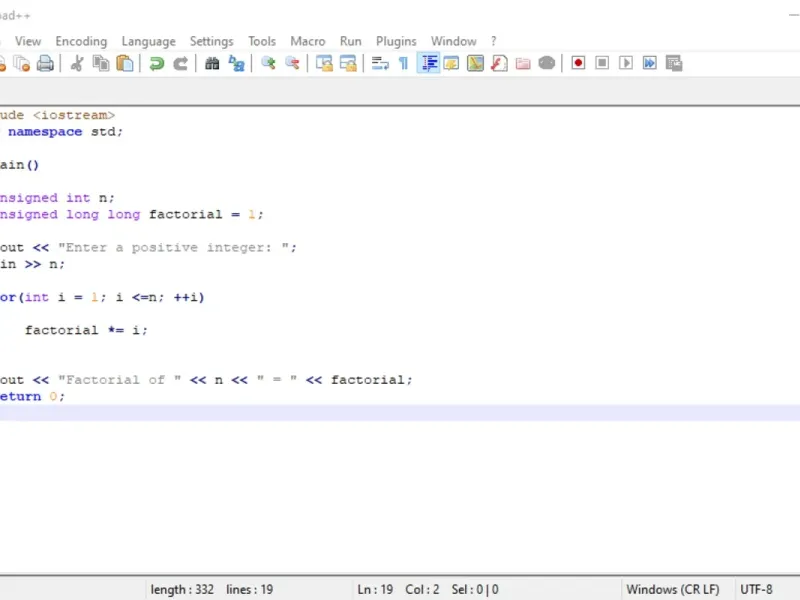Toggle show all characters pilcrow icon
Screen dimensions: 800x600
click(x=404, y=63)
